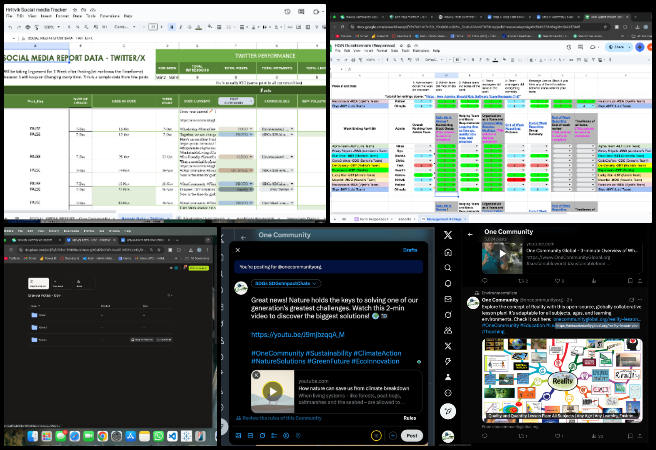The height and width of the screenshot is (450, 656).
Task: Share the Reality lesson plan post
Action: [x=641, y=435]
